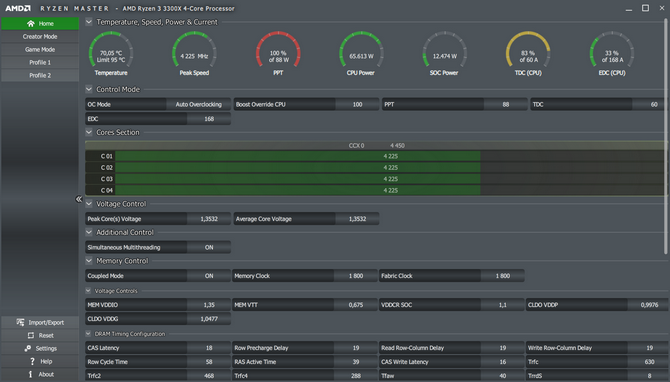Screen dimensions: 670x382
Task: Click Boost Override CPU value 100
Action: coord(357,104)
